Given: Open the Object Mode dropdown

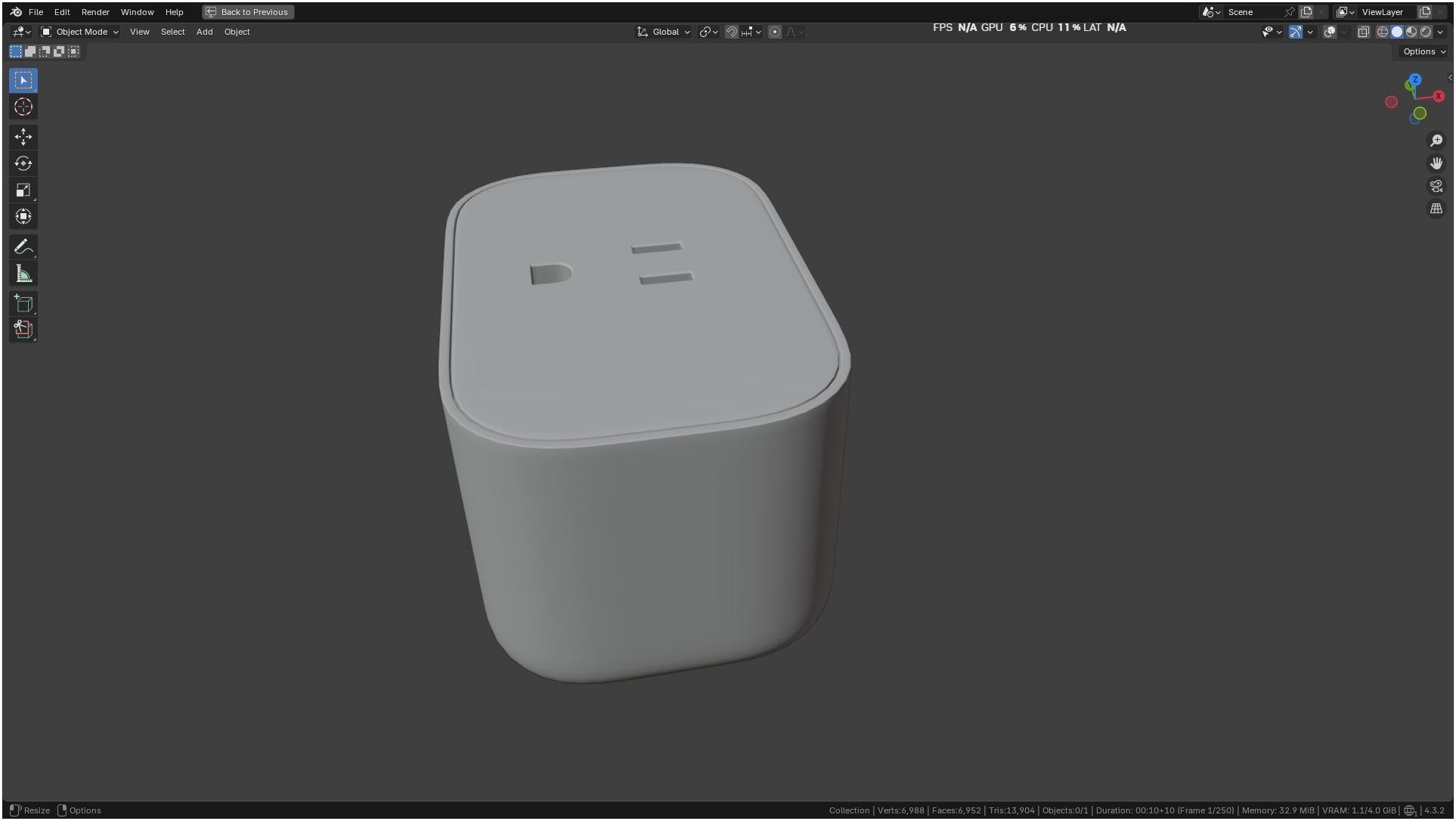Looking at the screenshot, I should (80, 32).
